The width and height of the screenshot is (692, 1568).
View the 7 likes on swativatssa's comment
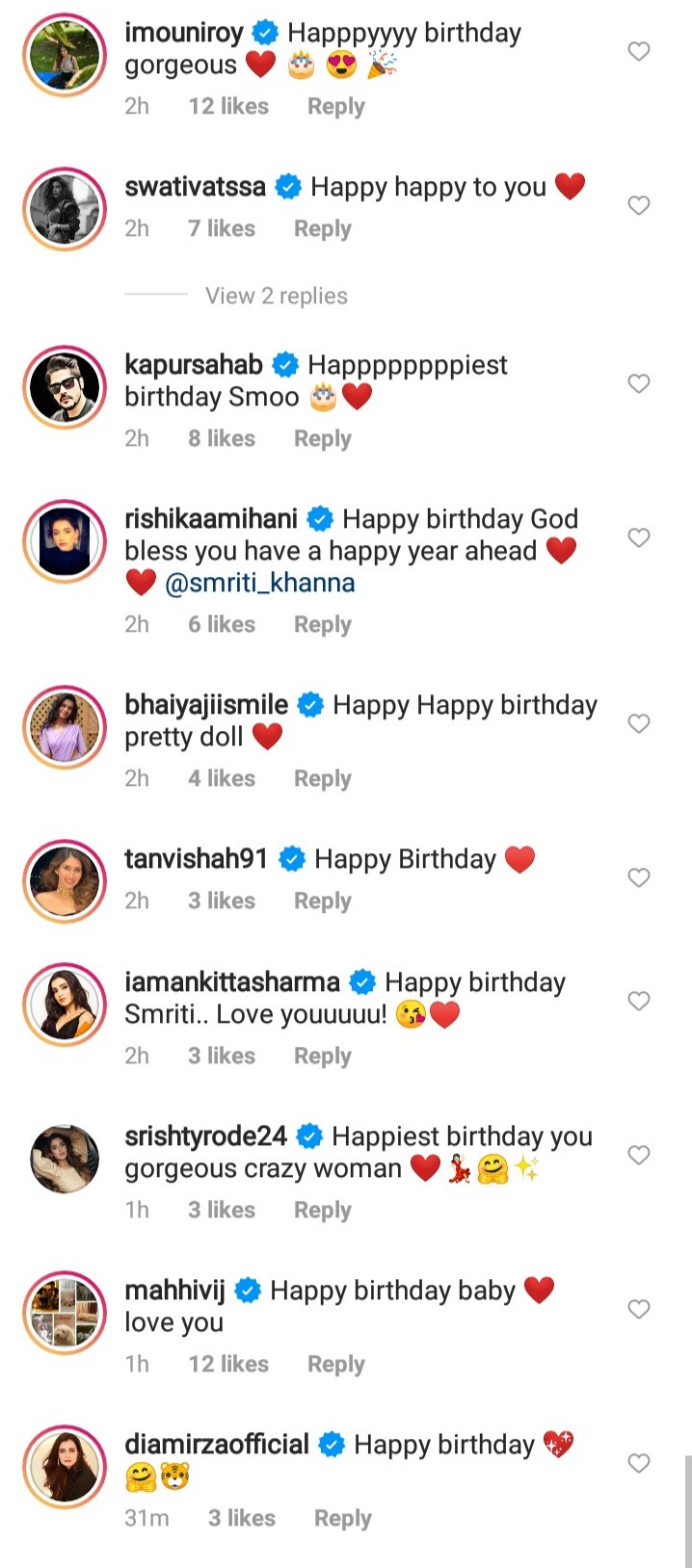click(x=221, y=228)
